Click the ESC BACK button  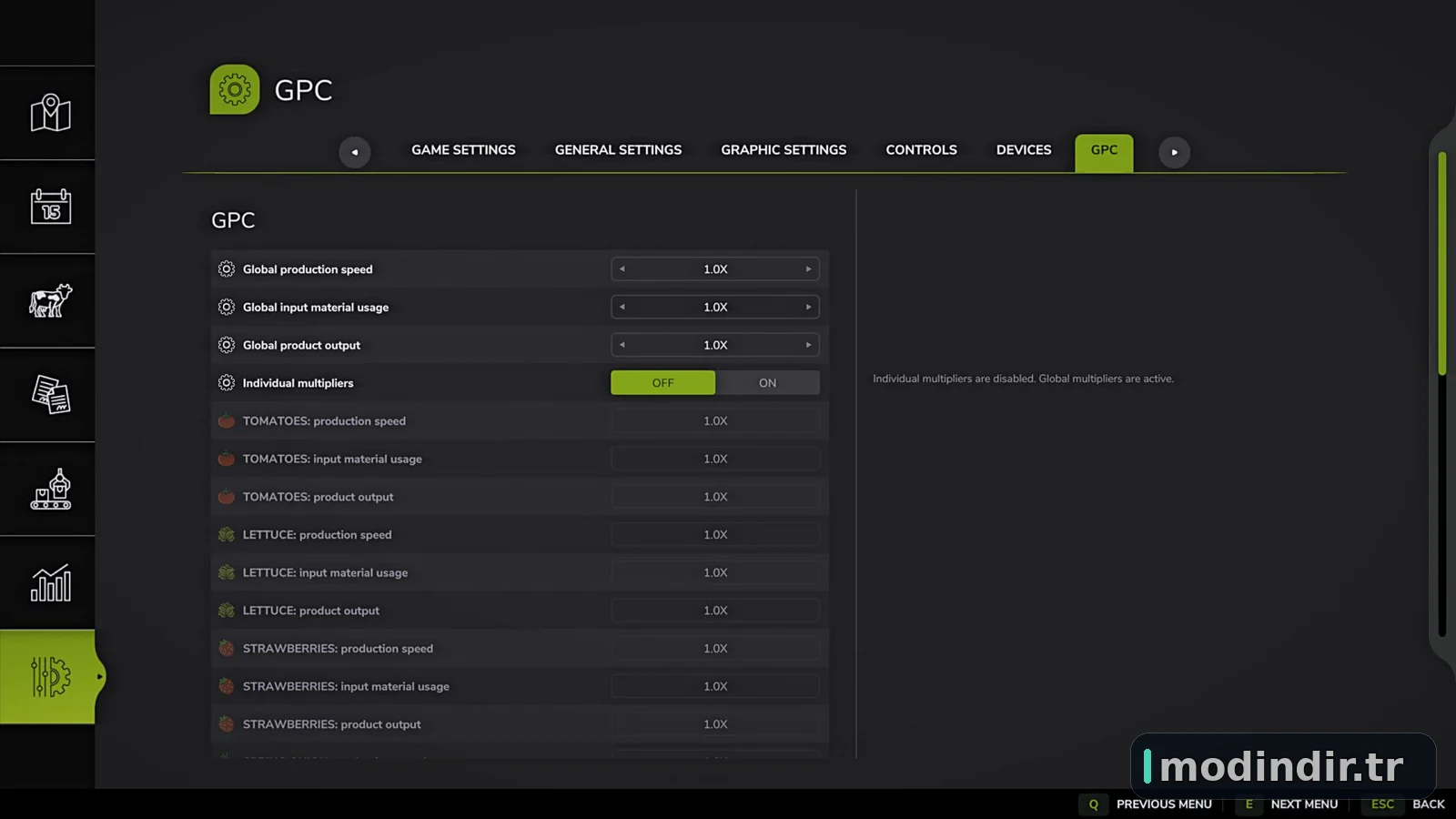(x=1405, y=804)
